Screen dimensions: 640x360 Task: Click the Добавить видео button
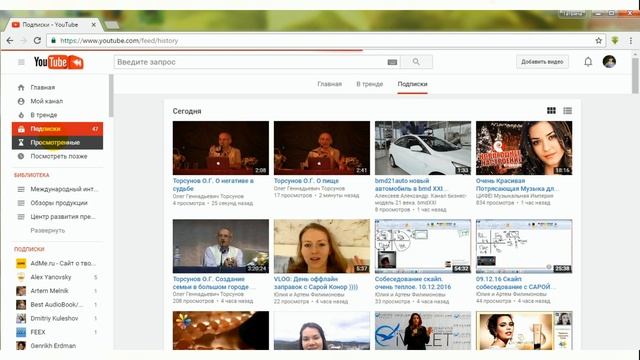542,62
